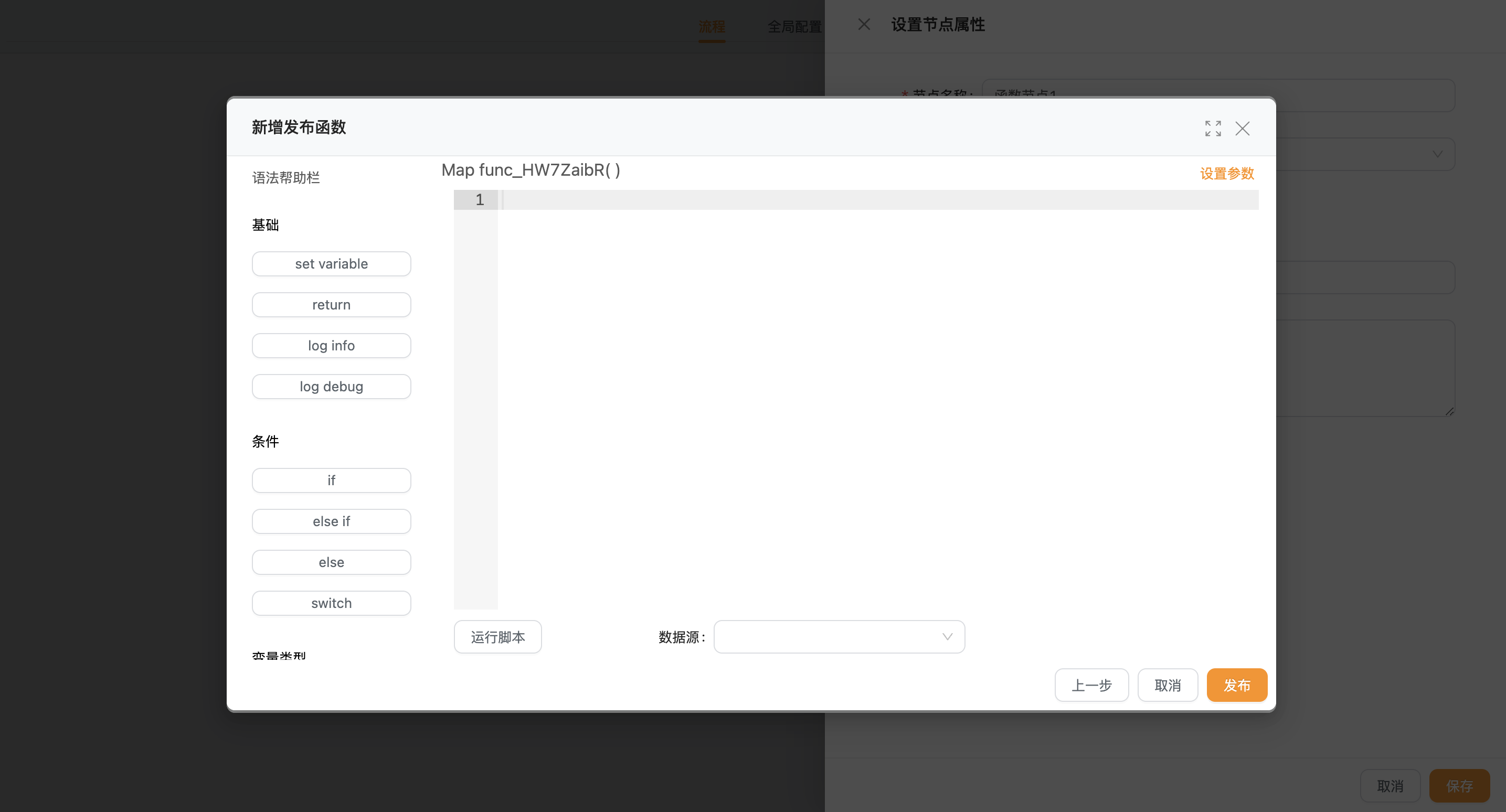Open the 数据源 dropdown

(x=839, y=637)
